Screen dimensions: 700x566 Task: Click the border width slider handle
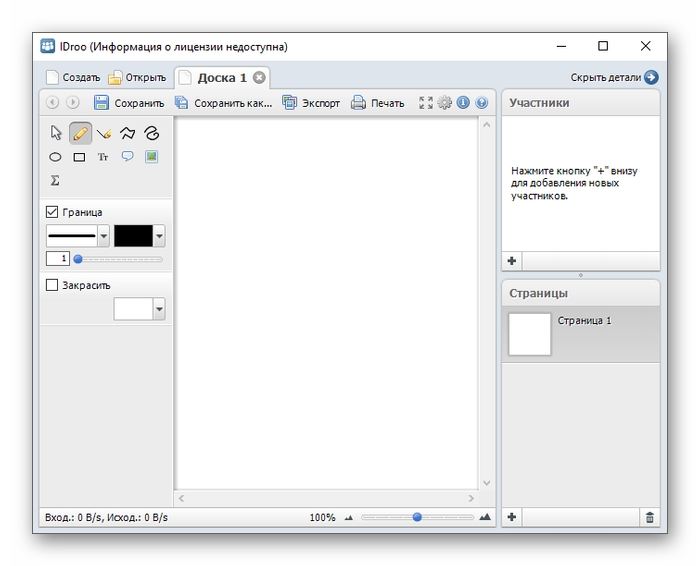[x=78, y=259]
